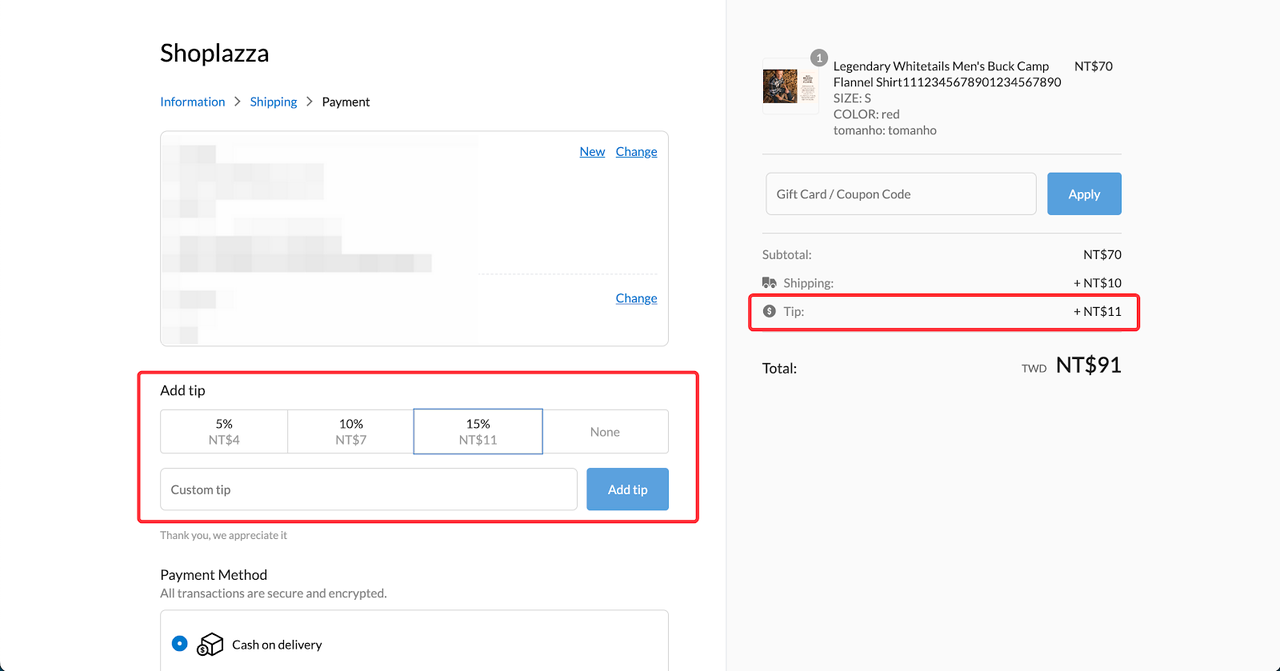The width and height of the screenshot is (1280, 671).
Task: Click the chevron before Payment breadcrumb
Action: point(310,102)
